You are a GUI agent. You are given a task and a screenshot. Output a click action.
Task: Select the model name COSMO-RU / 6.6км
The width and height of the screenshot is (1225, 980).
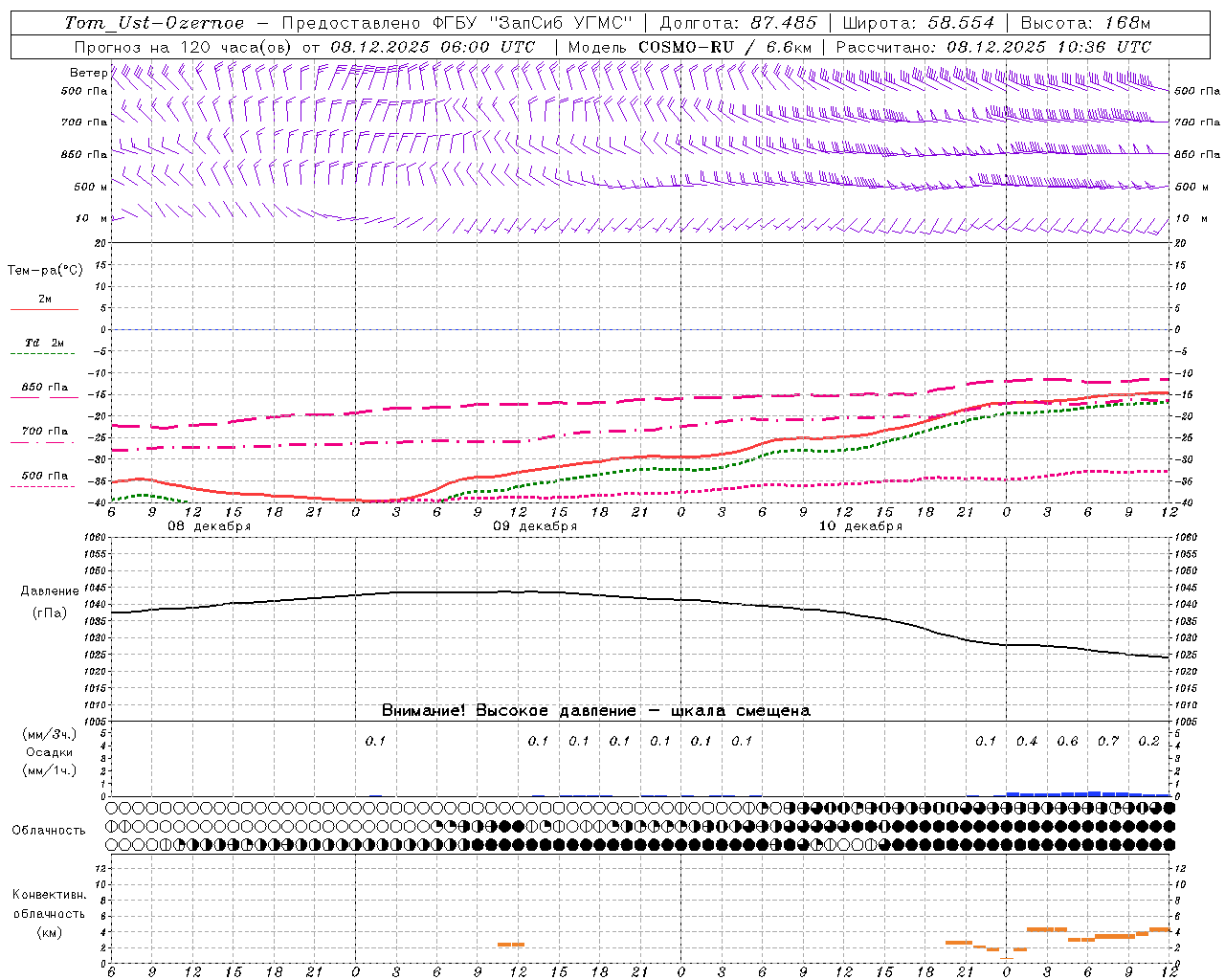point(725,47)
